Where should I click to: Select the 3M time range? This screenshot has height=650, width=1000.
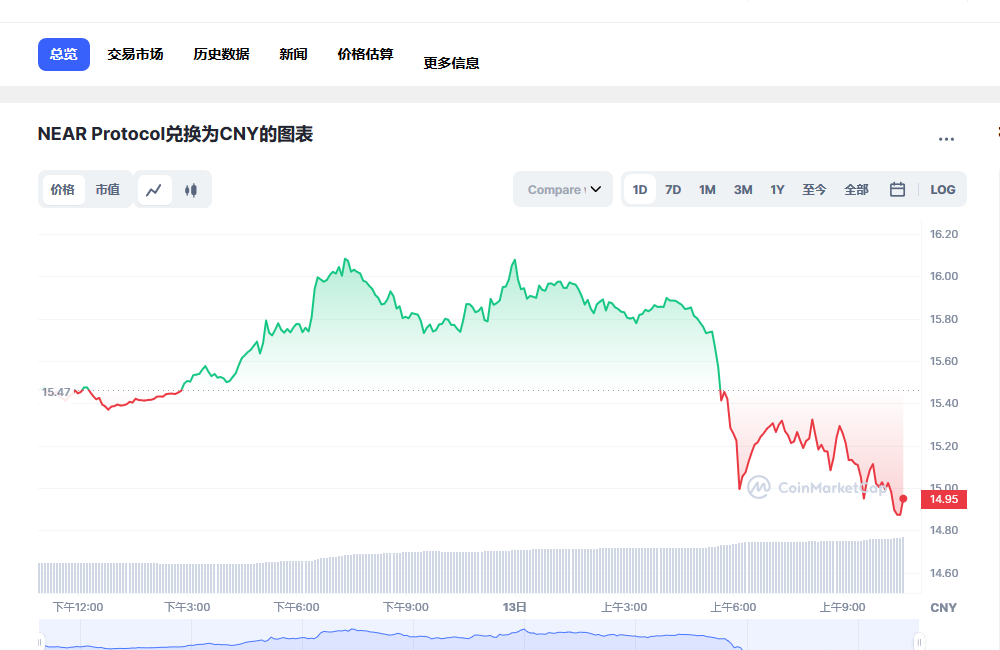tap(743, 189)
